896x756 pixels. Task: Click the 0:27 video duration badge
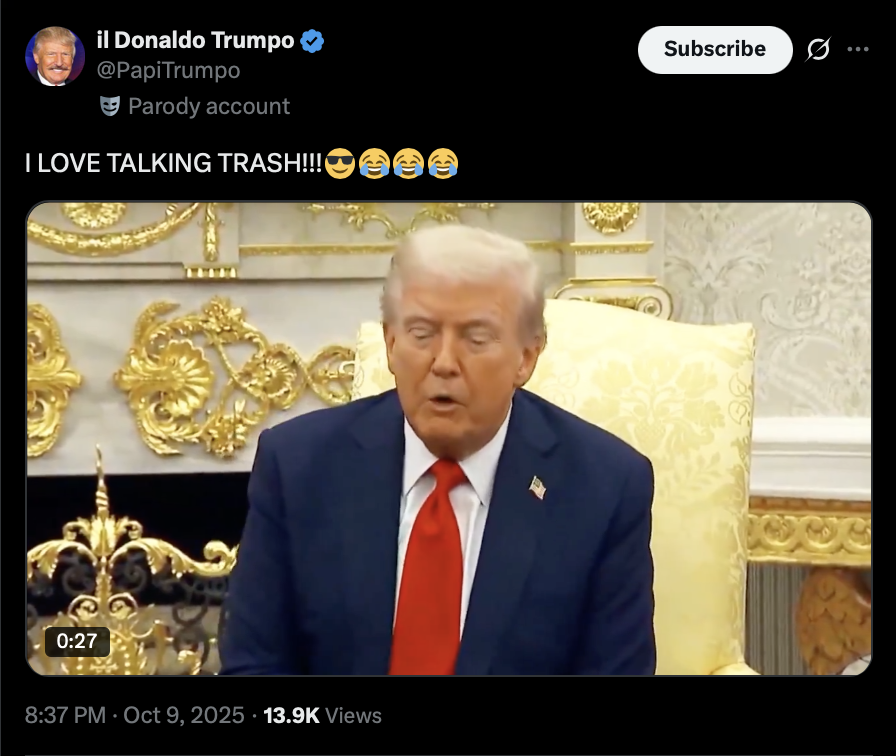pyautogui.click(x=77, y=641)
